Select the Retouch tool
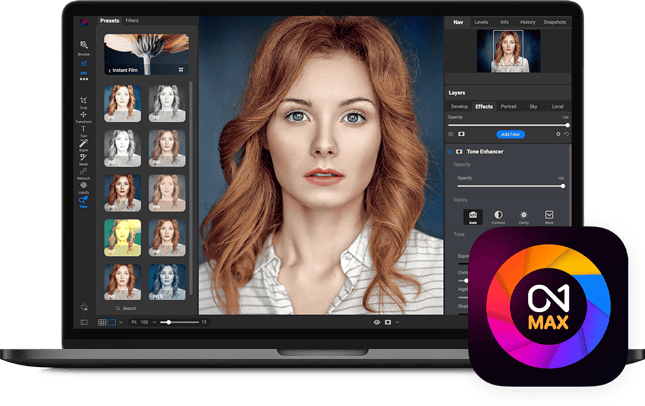 (84, 173)
